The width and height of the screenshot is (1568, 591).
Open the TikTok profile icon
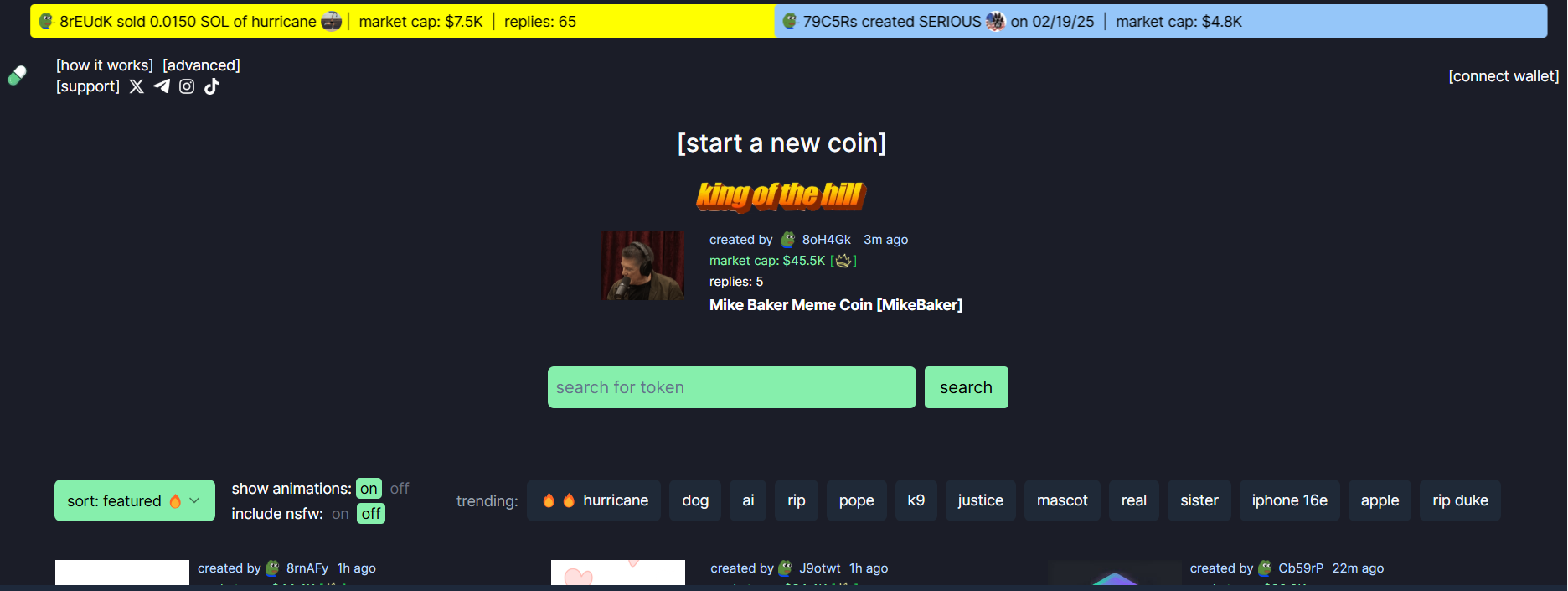(212, 86)
